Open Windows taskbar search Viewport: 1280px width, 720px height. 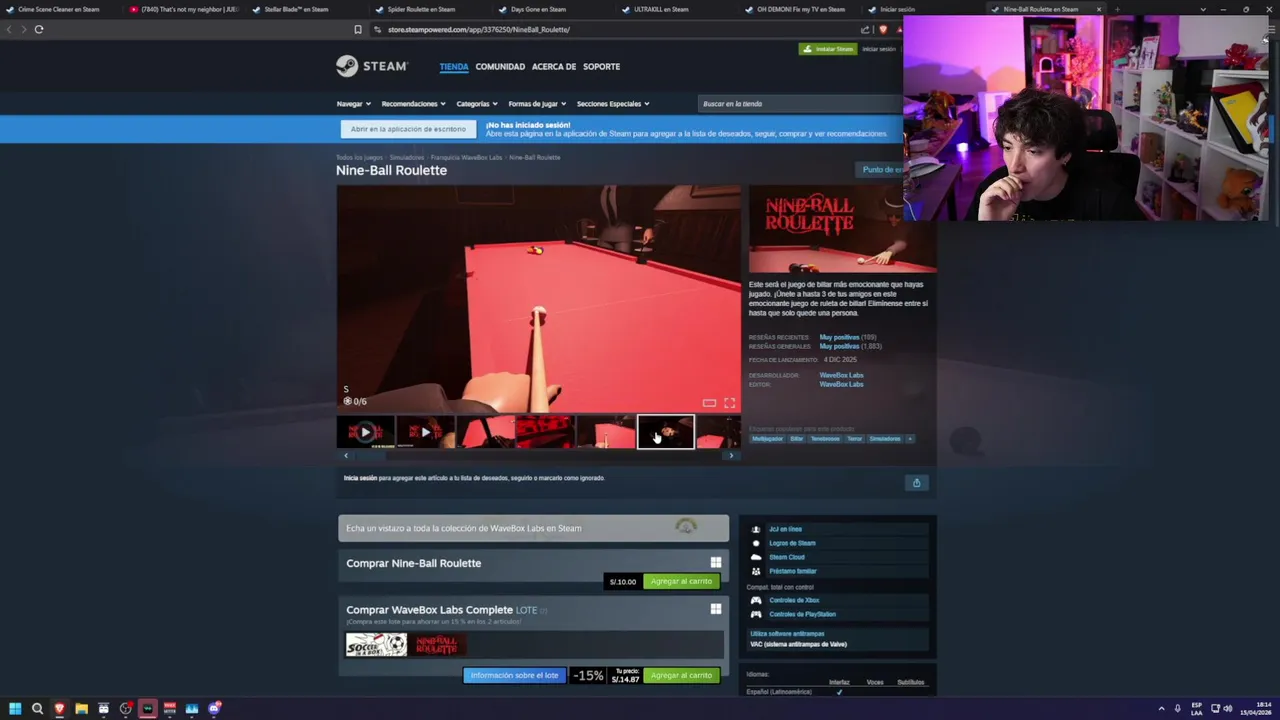37,709
